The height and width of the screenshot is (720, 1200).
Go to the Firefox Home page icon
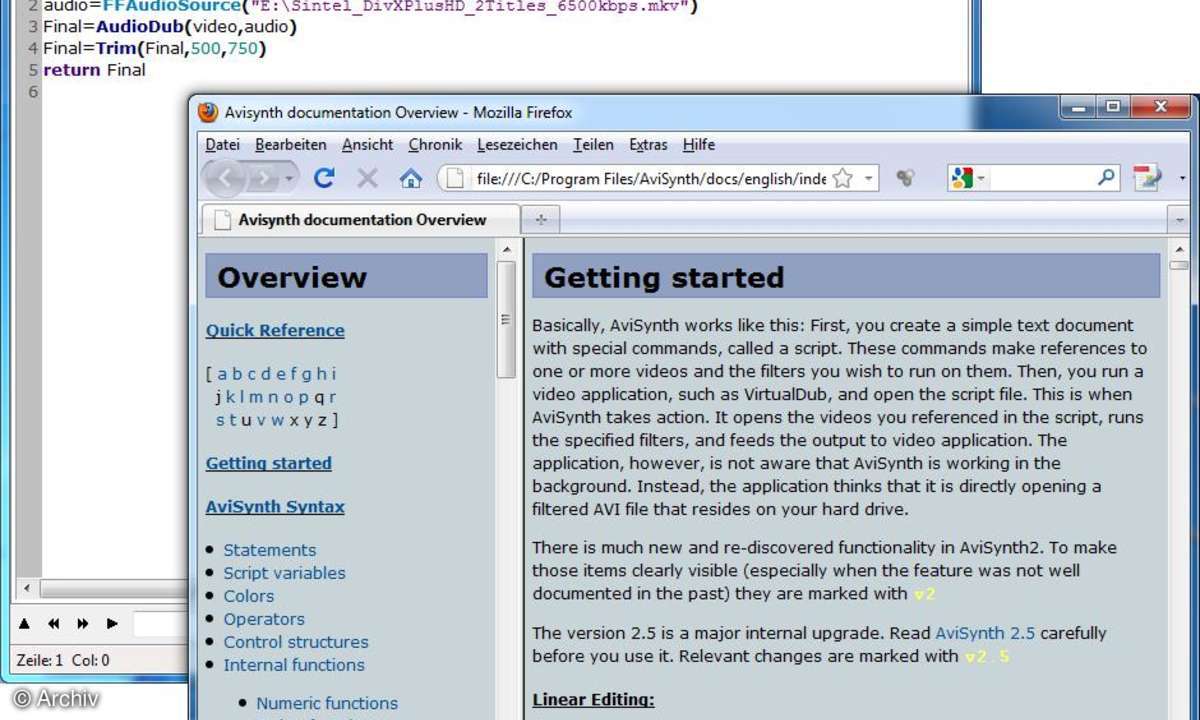(411, 178)
